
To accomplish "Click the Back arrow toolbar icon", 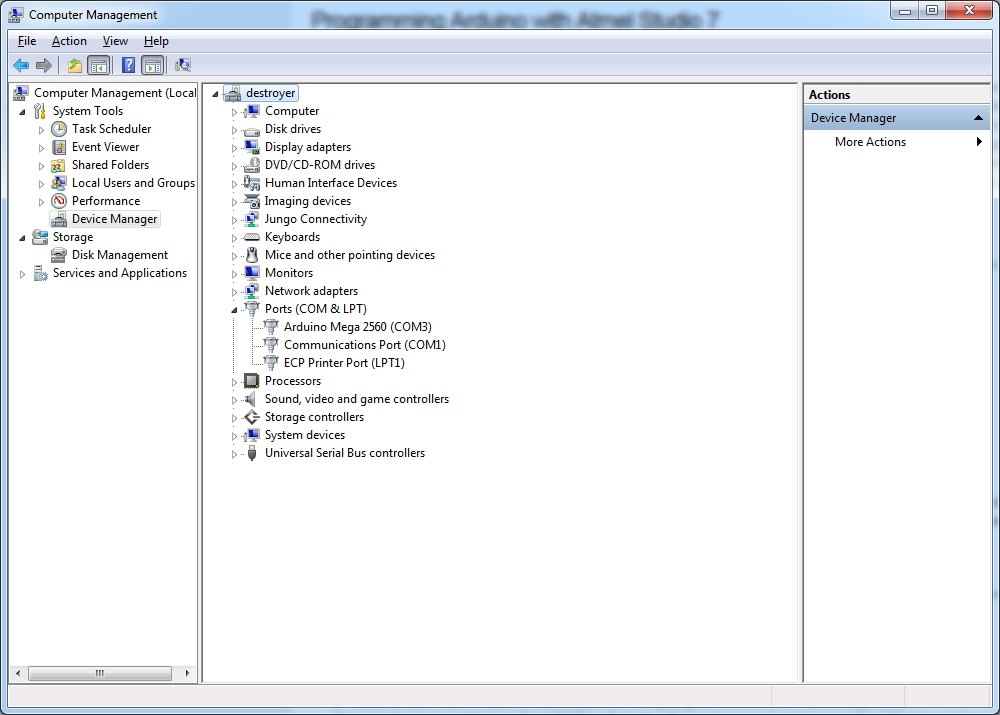I will [20, 66].
